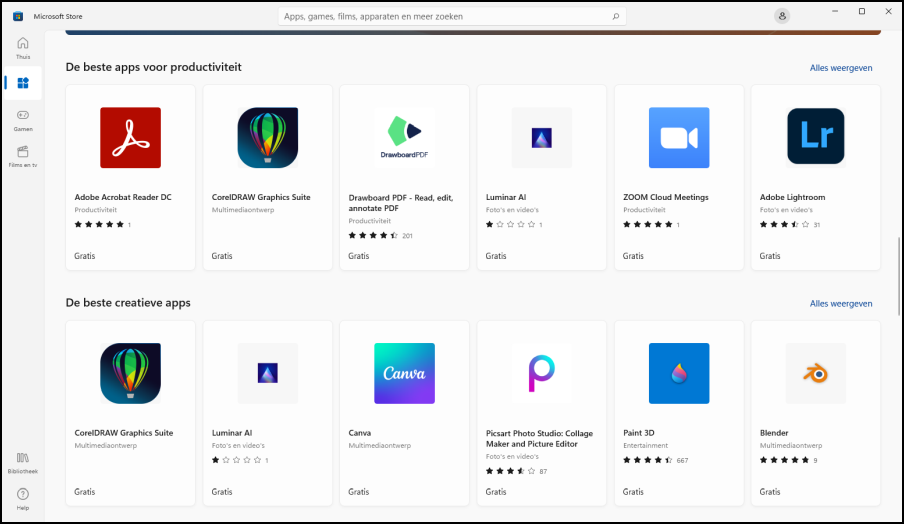The image size is (904, 524).
Task: Open Help in the sidebar
Action: coord(22,499)
